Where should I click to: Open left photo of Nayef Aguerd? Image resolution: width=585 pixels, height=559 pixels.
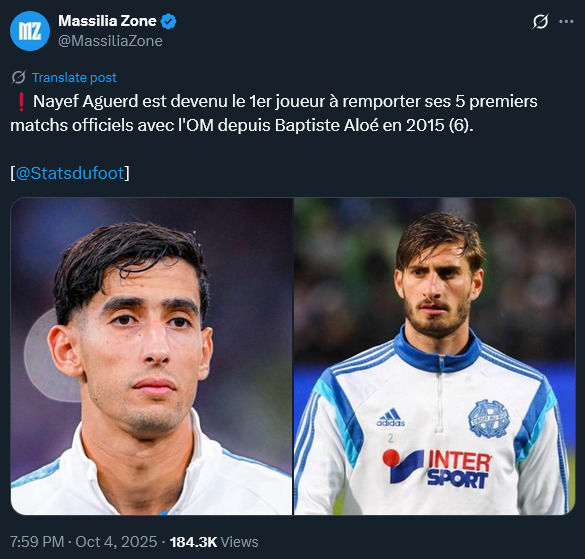coord(151,356)
